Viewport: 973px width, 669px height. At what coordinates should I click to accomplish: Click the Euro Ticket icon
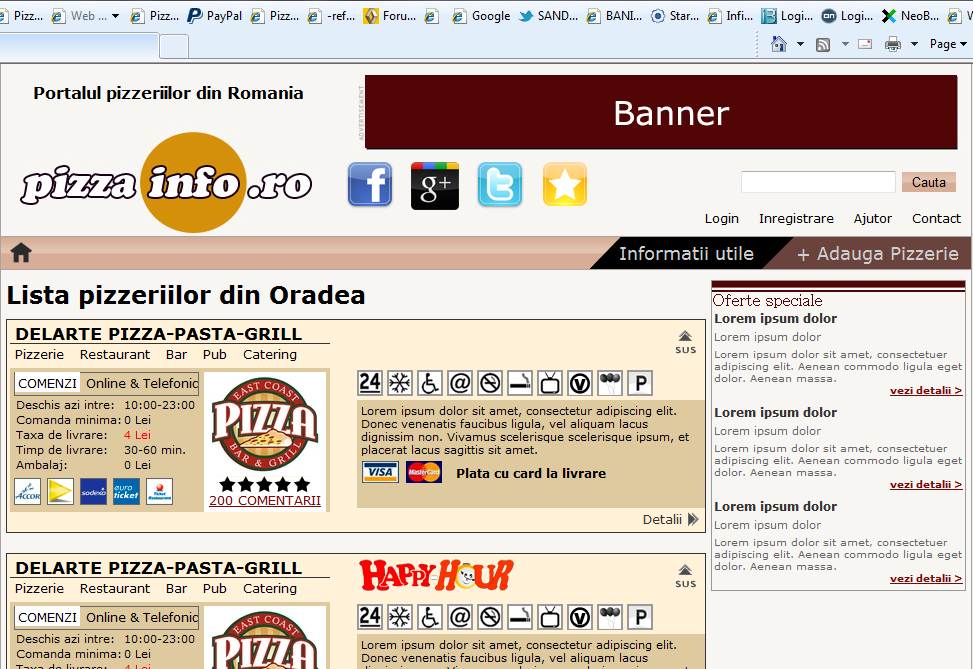(x=127, y=492)
